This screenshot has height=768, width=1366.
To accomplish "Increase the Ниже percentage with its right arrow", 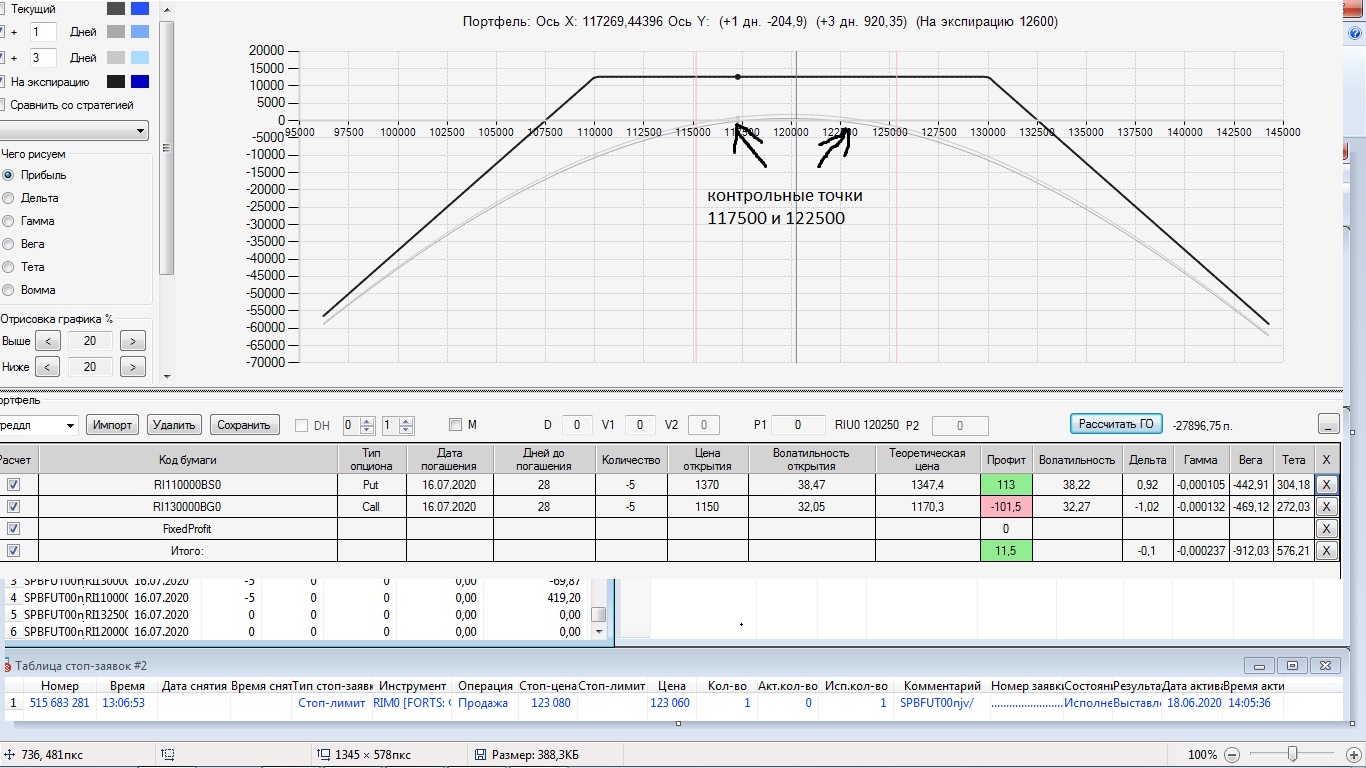I will click(x=132, y=367).
